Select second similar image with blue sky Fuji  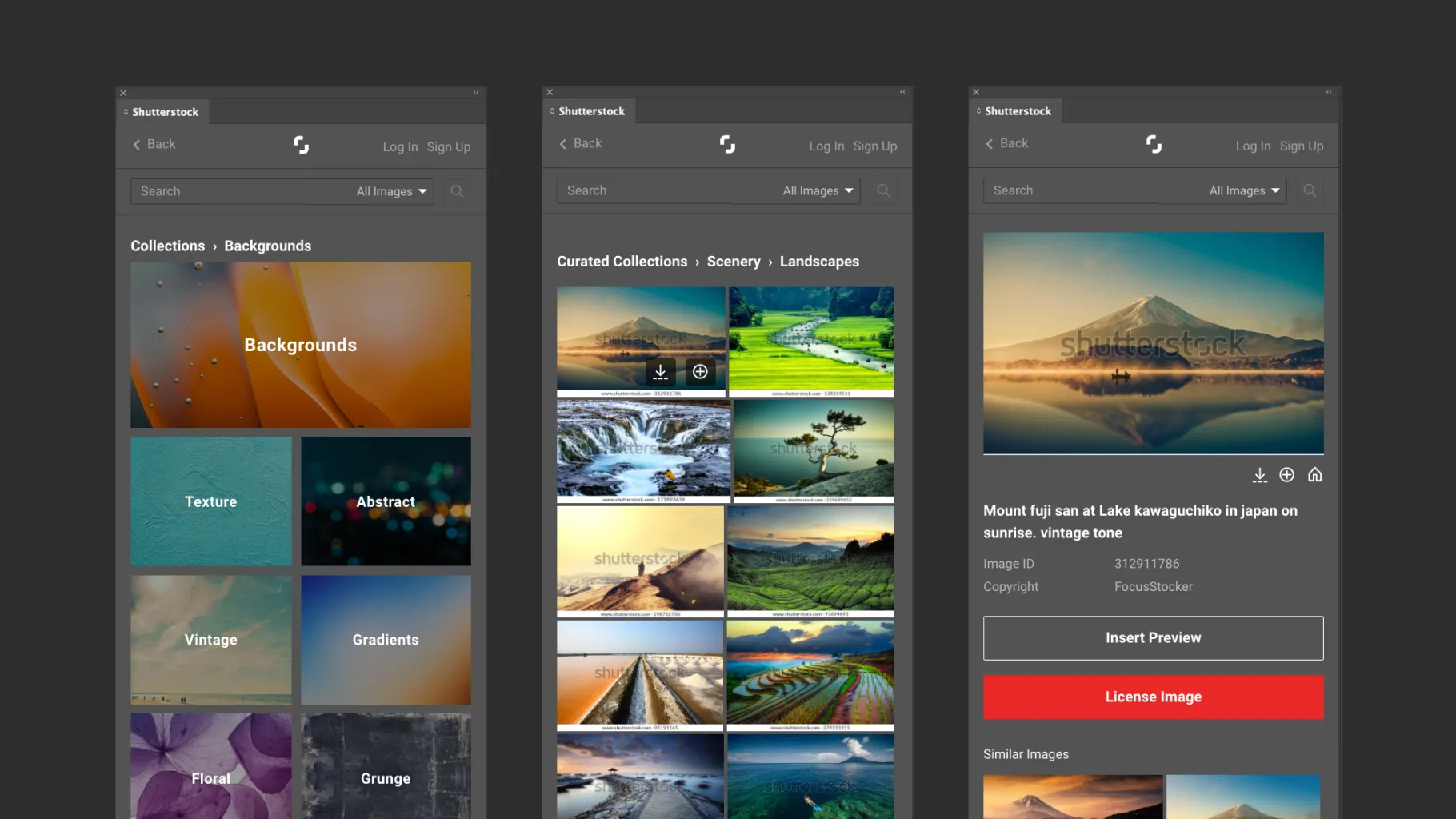pos(1243,797)
